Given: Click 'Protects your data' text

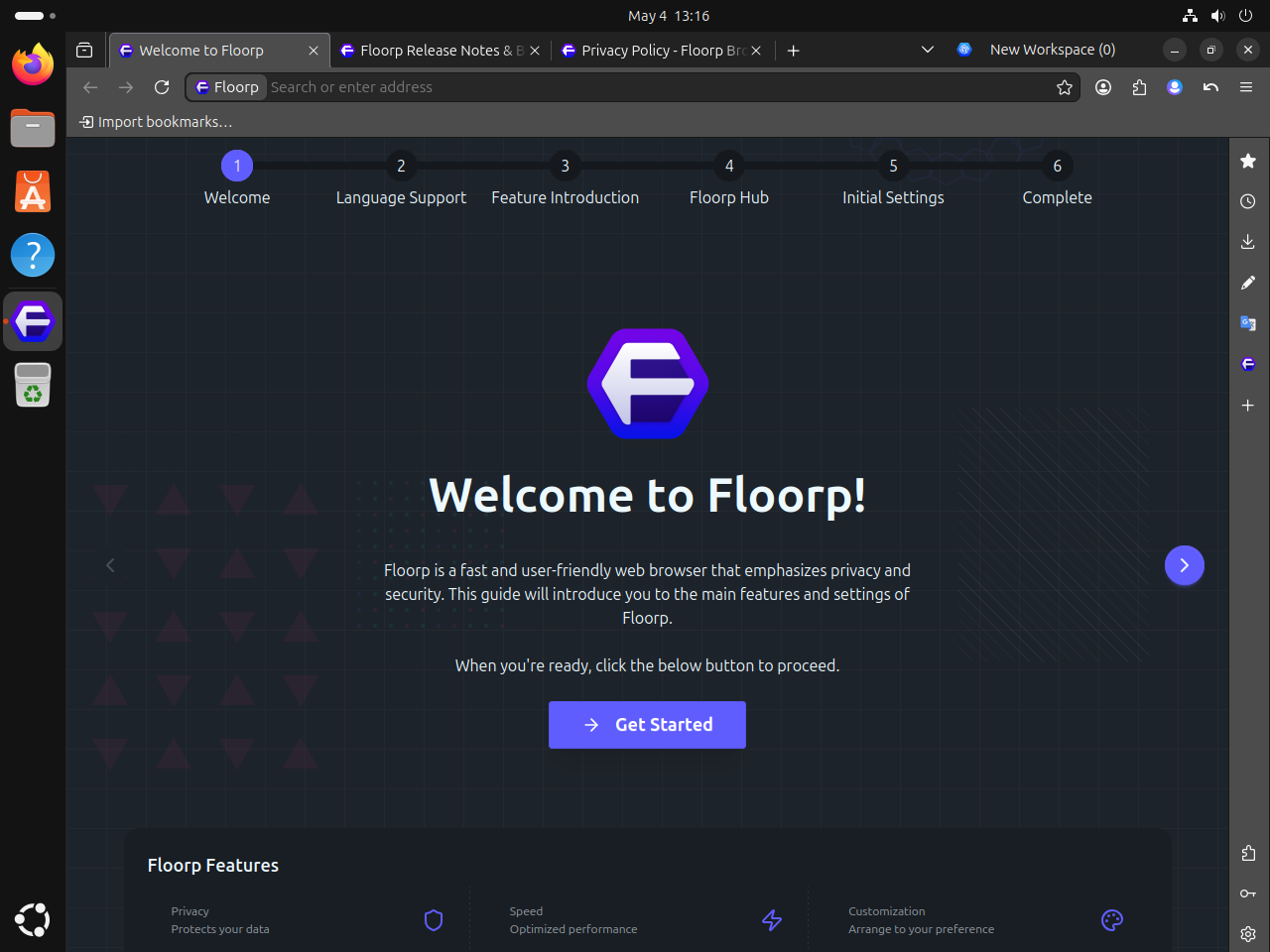Looking at the screenshot, I should [220, 929].
